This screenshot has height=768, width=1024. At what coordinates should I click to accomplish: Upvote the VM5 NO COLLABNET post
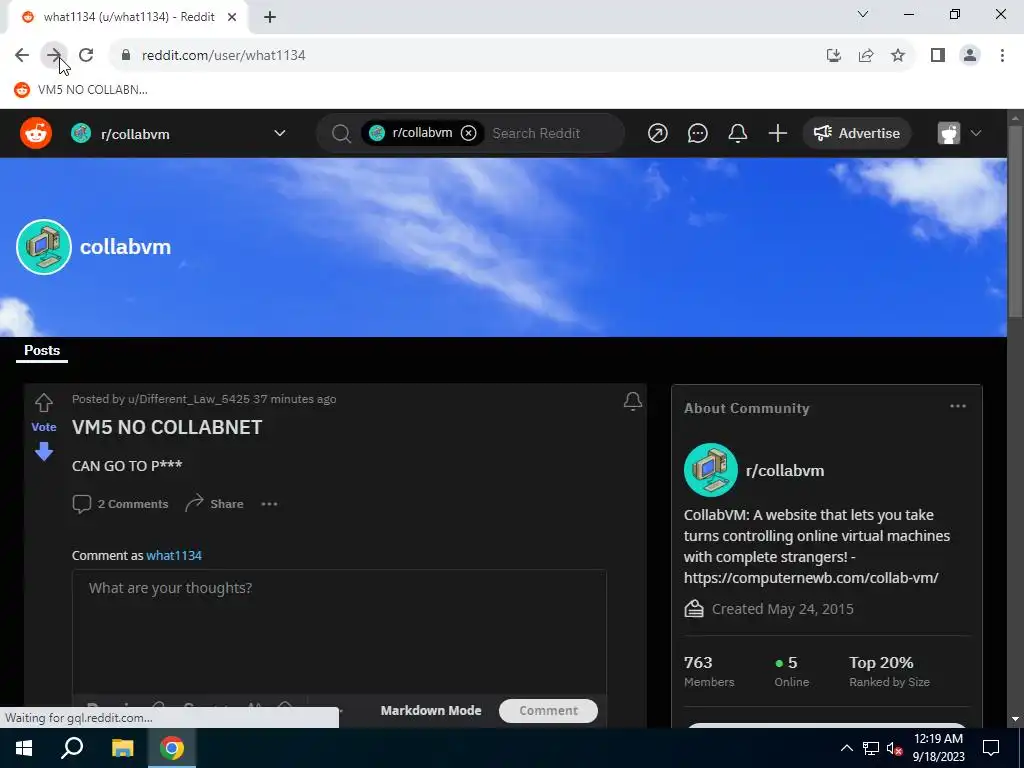(x=44, y=402)
